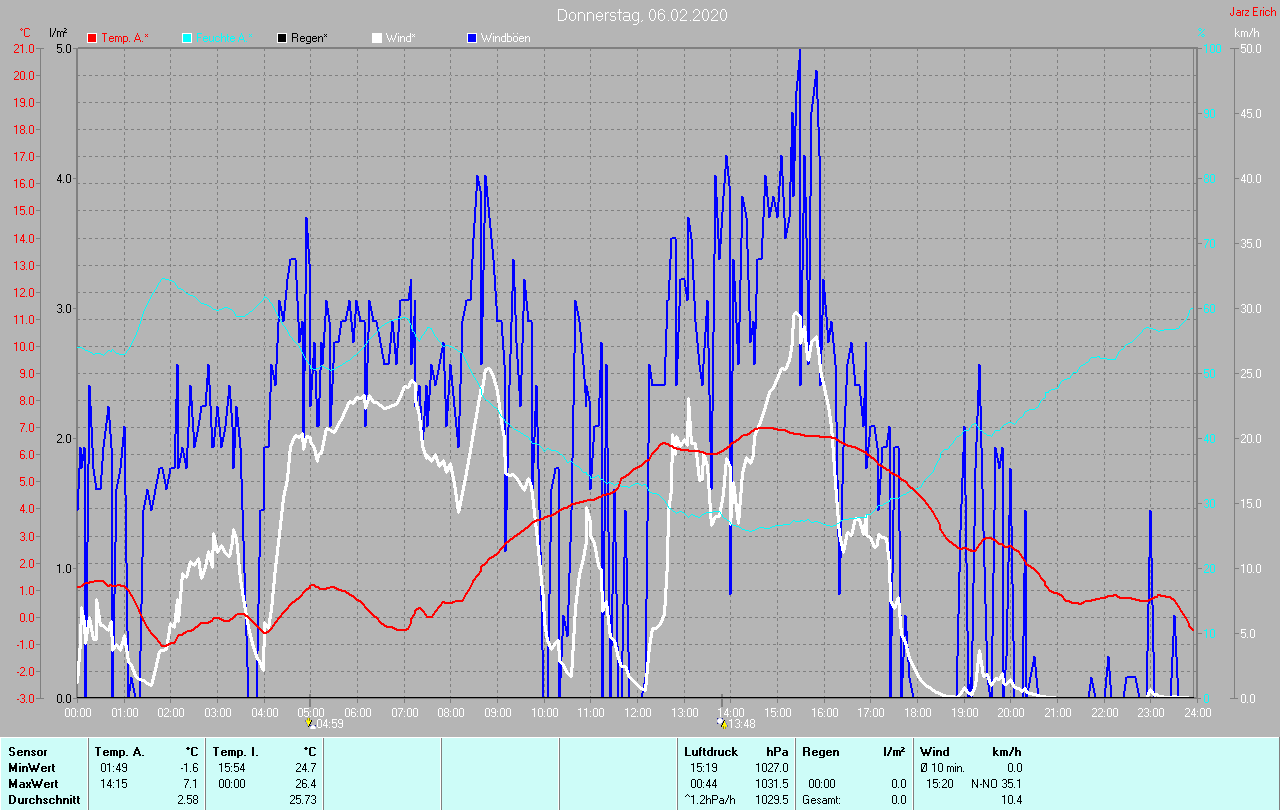The width and height of the screenshot is (1280, 810).
Task: Click the white Wind legend square
Action: pos(377,38)
